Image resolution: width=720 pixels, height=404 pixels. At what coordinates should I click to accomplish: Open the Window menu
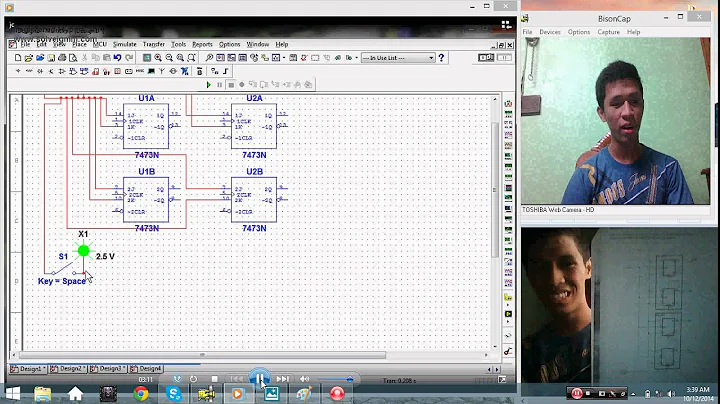click(258, 45)
